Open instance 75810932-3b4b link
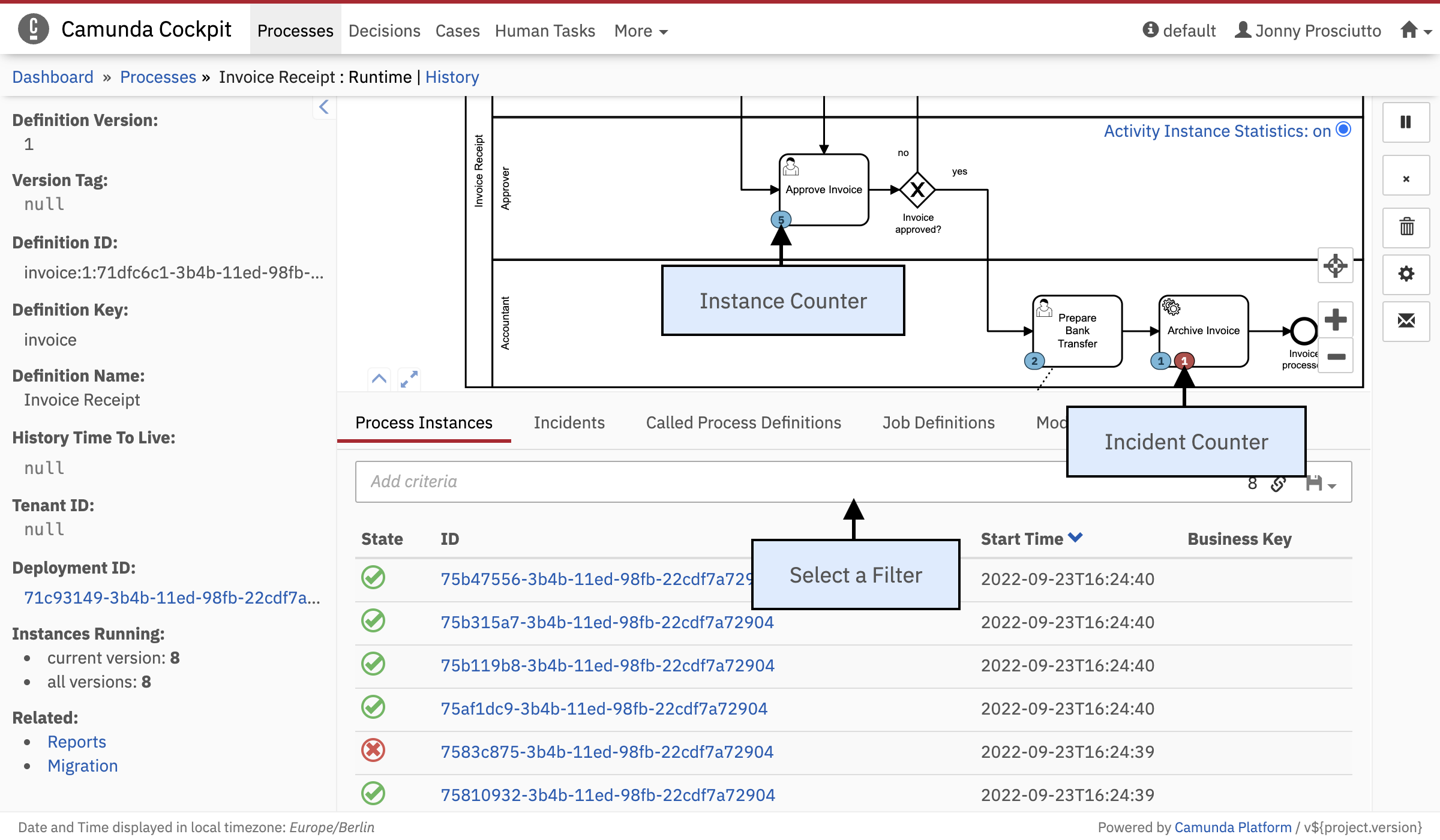Viewport: 1440px width, 840px height. pos(608,795)
